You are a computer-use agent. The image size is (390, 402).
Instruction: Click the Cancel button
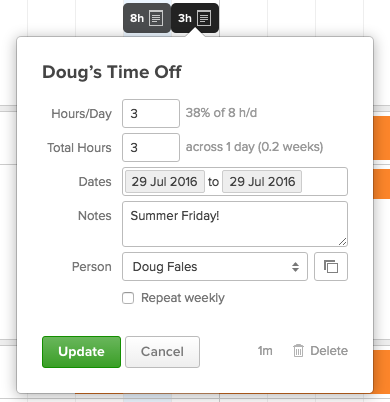click(x=162, y=352)
